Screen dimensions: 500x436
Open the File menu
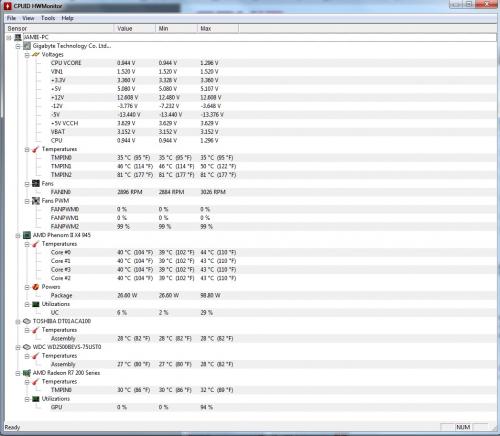(x=11, y=18)
